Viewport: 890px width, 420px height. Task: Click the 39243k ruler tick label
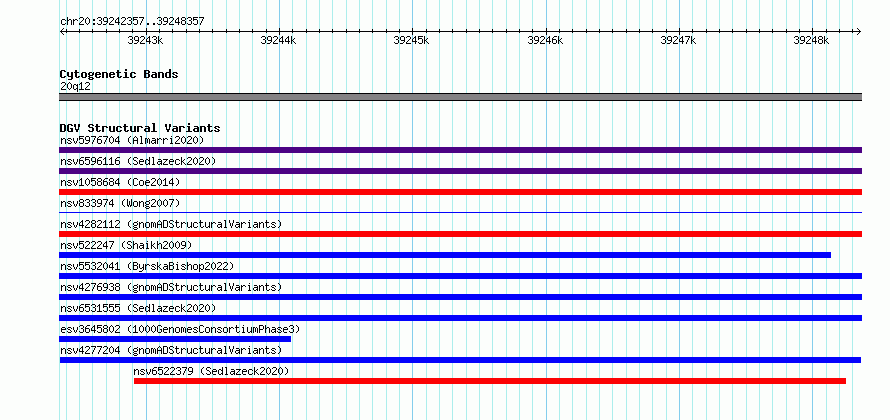[145, 41]
